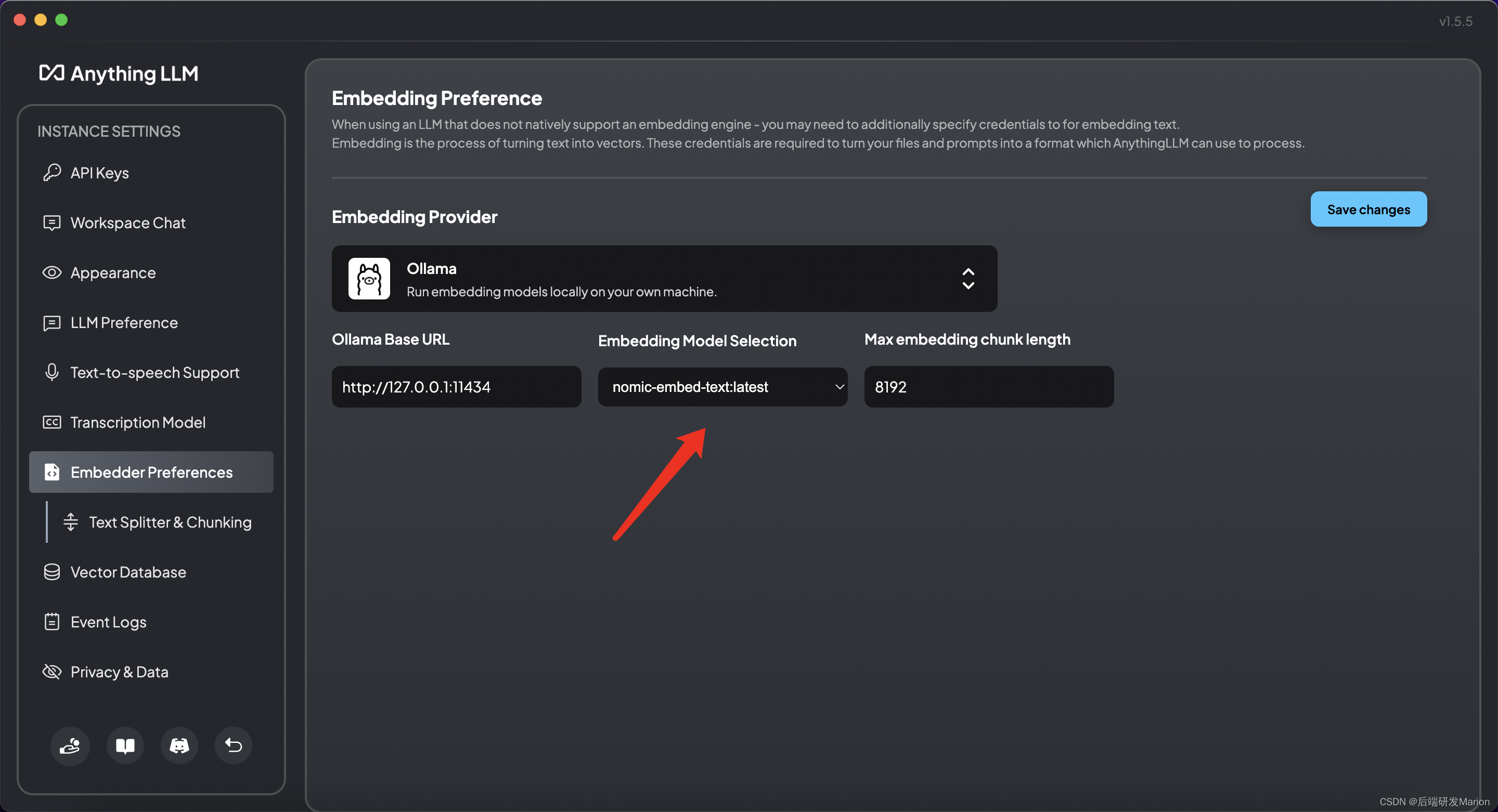Click the Privacy & Data crossed-eye icon
1498x812 pixels.
tap(52, 672)
